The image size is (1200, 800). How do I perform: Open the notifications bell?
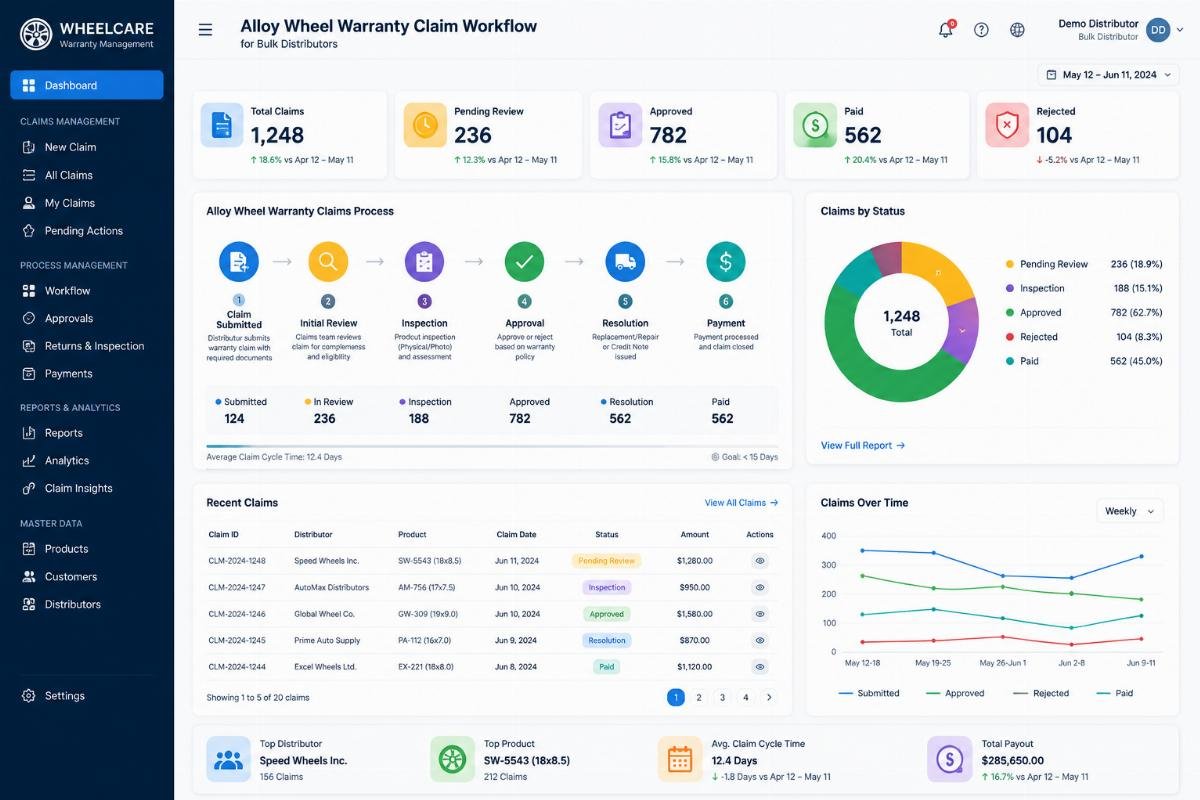point(945,30)
